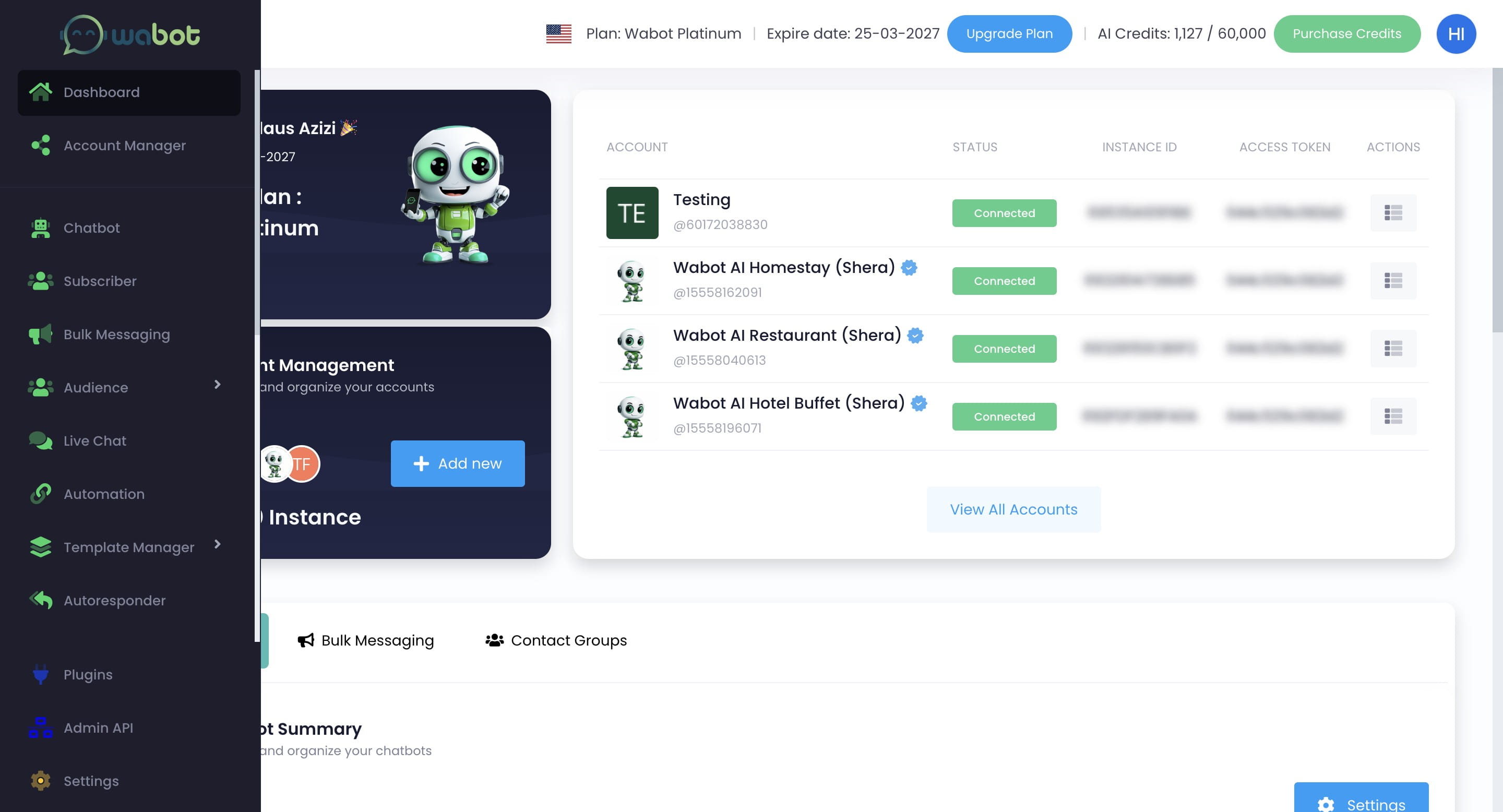Image resolution: width=1503 pixels, height=812 pixels.
Task: Expand the Template Manager submenu chevron
Action: tap(218, 544)
